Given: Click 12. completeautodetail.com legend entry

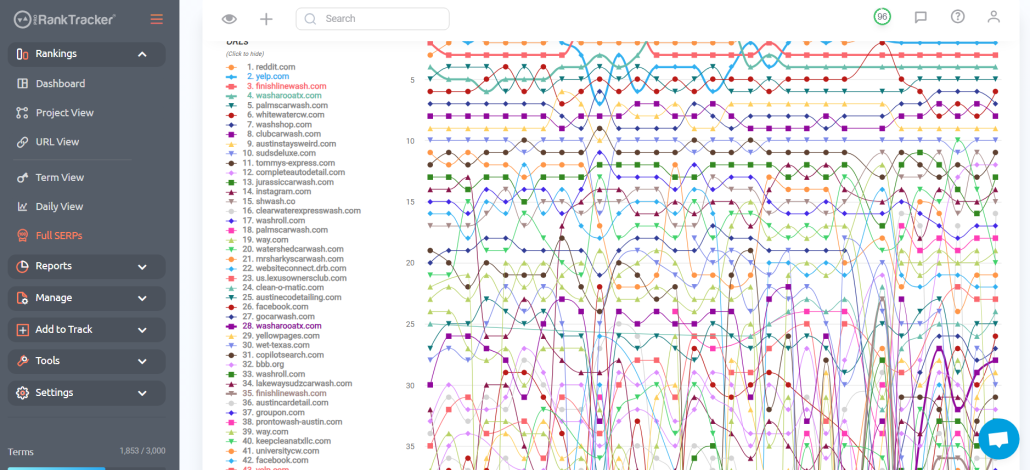Looking at the screenshot, I should [x=285, y=172].
